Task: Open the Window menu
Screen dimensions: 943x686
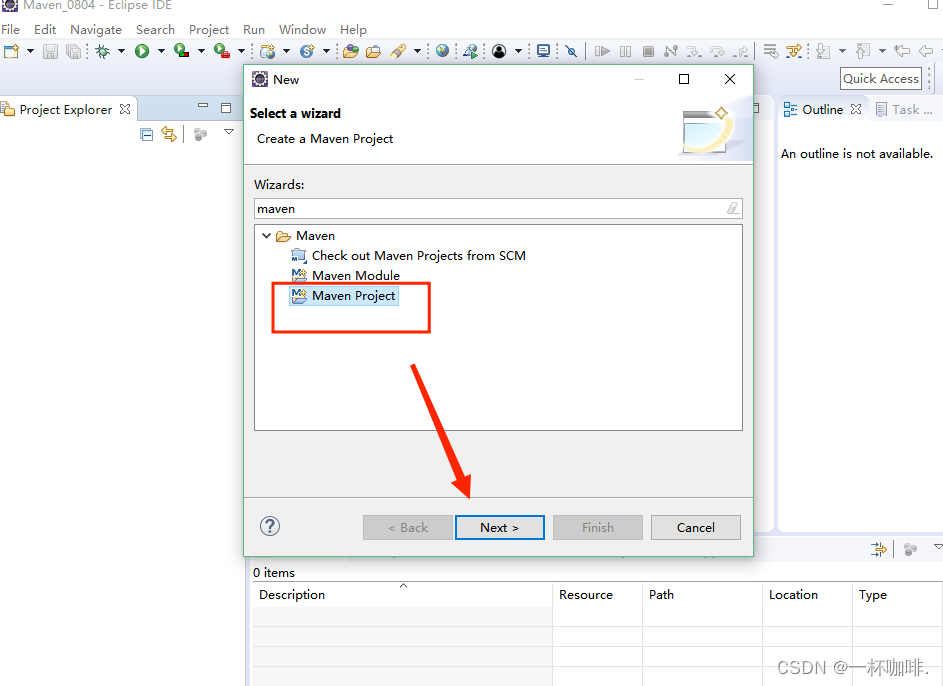Action: point(302,29)
